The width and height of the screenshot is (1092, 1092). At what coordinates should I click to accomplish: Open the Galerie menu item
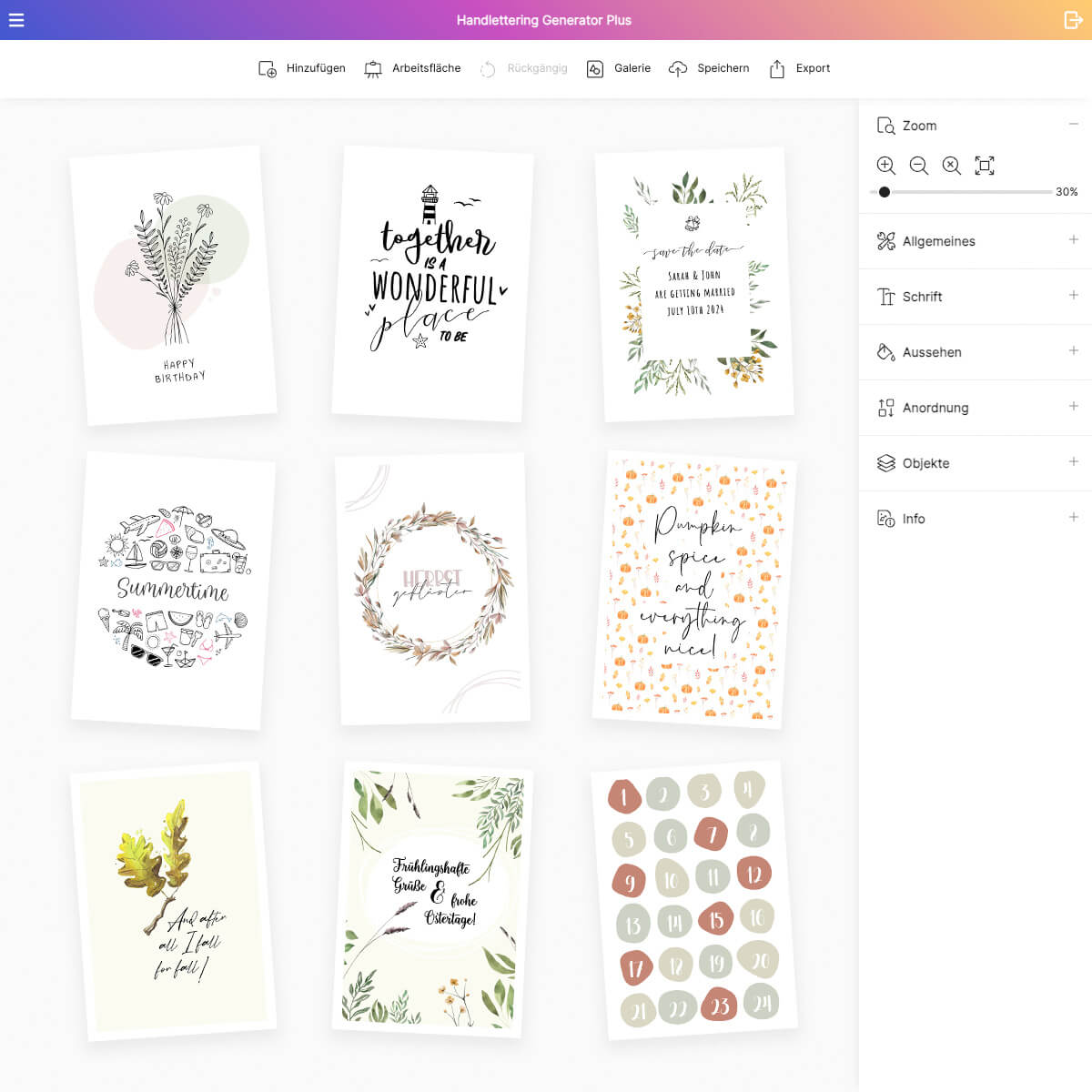pos(619,69)
